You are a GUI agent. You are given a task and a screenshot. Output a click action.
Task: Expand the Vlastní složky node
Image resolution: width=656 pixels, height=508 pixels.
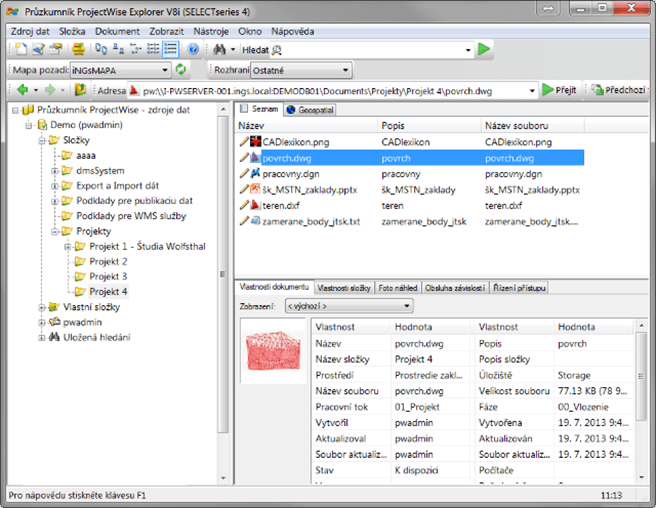(41, 308)
